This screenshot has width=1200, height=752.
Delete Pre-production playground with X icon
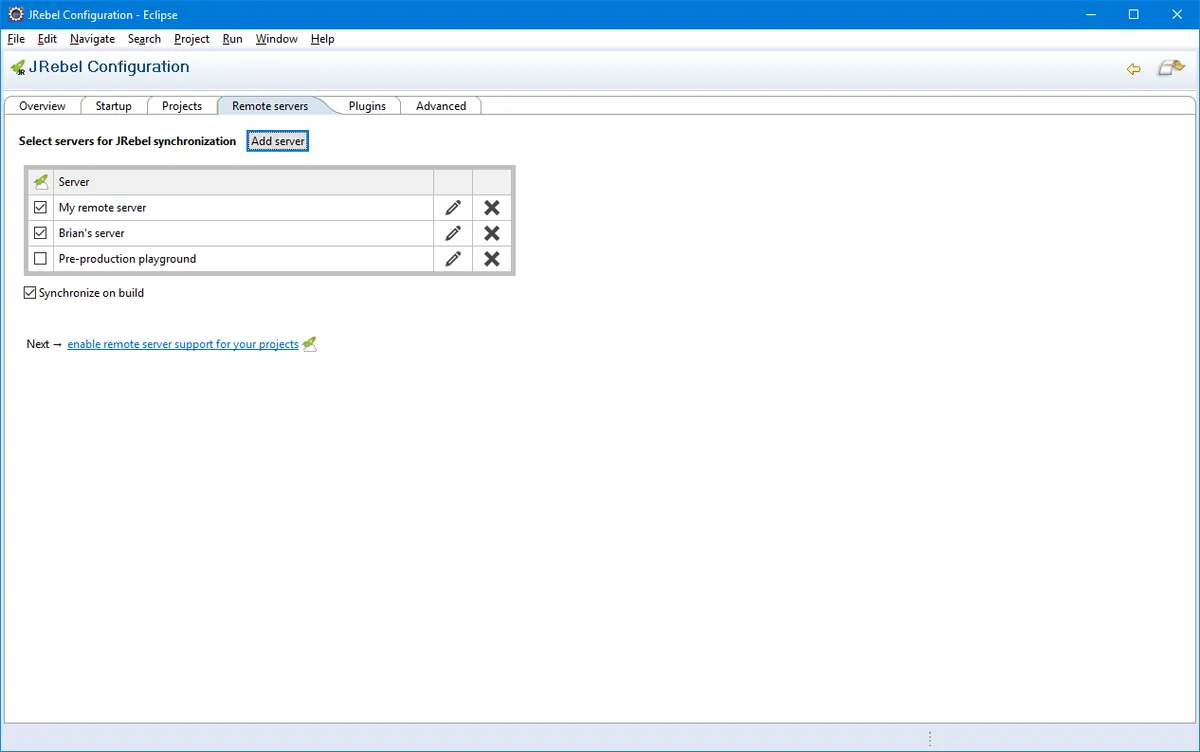(x=492, y=259)
